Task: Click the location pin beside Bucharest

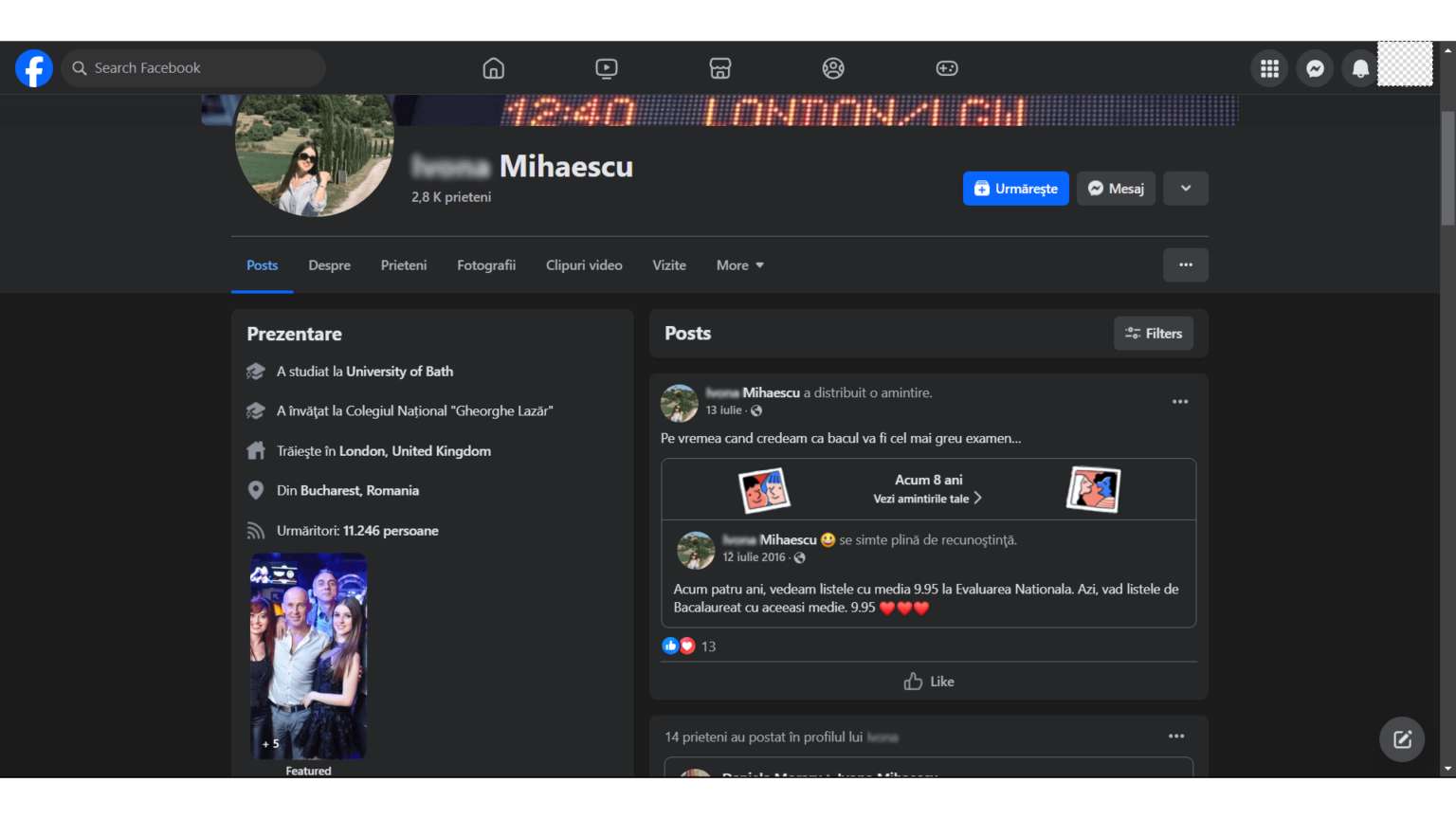Action: [x=256, y=490]
